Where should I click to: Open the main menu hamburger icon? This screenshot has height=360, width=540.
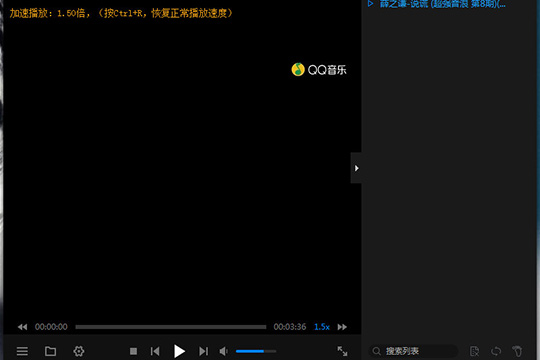[x=22, y=351]
